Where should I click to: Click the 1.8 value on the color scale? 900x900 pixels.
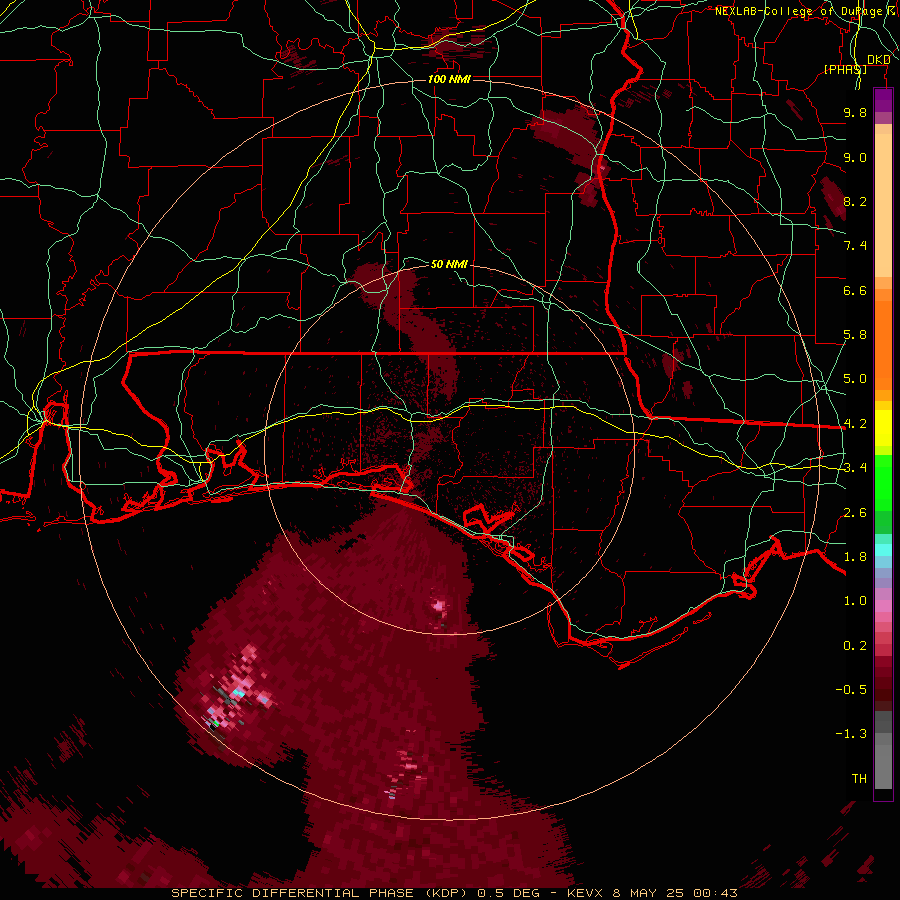(855, 557)
